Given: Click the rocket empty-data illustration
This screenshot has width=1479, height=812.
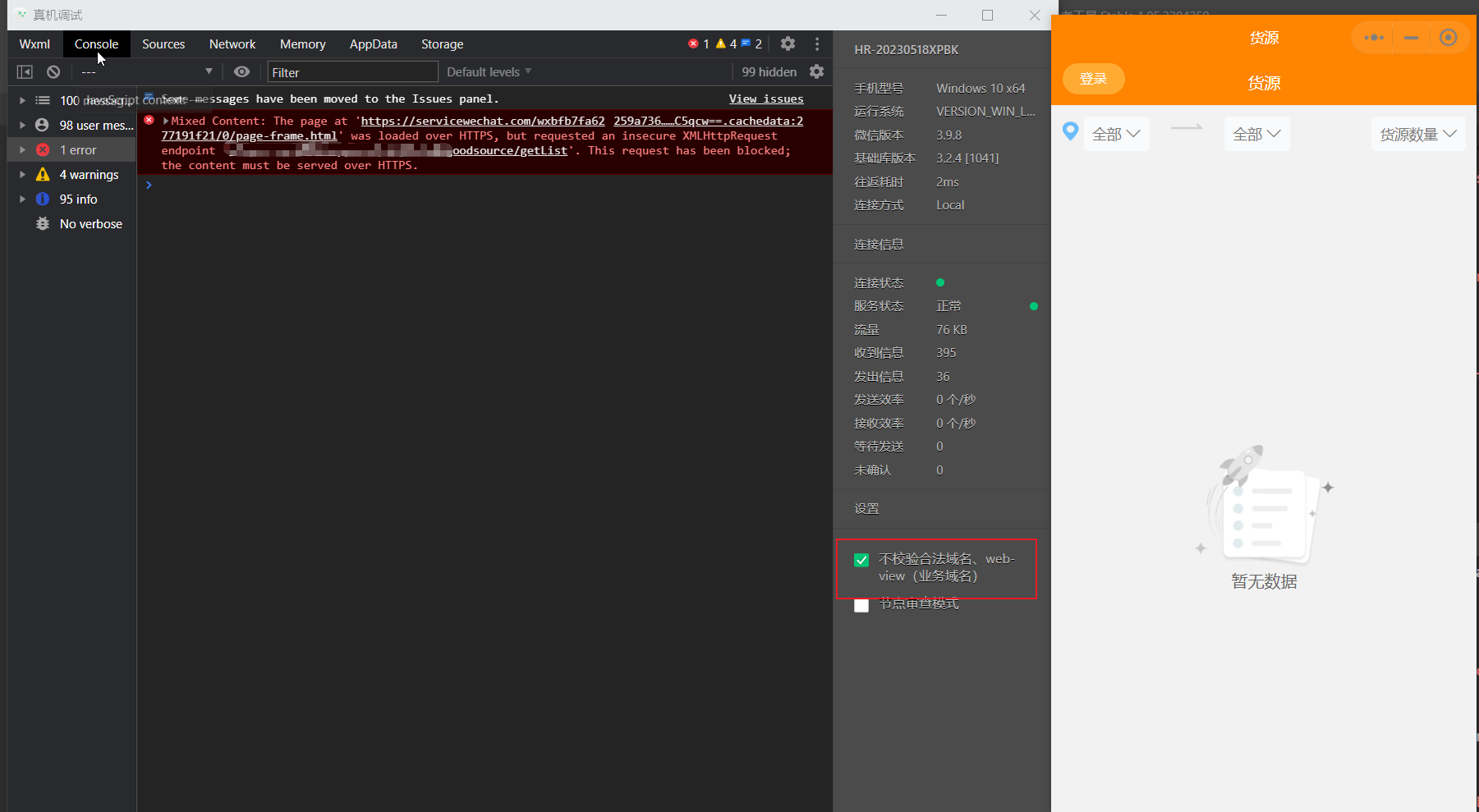Looking at the screenshot, I should pyautogui.click(x=1263, y=503).
